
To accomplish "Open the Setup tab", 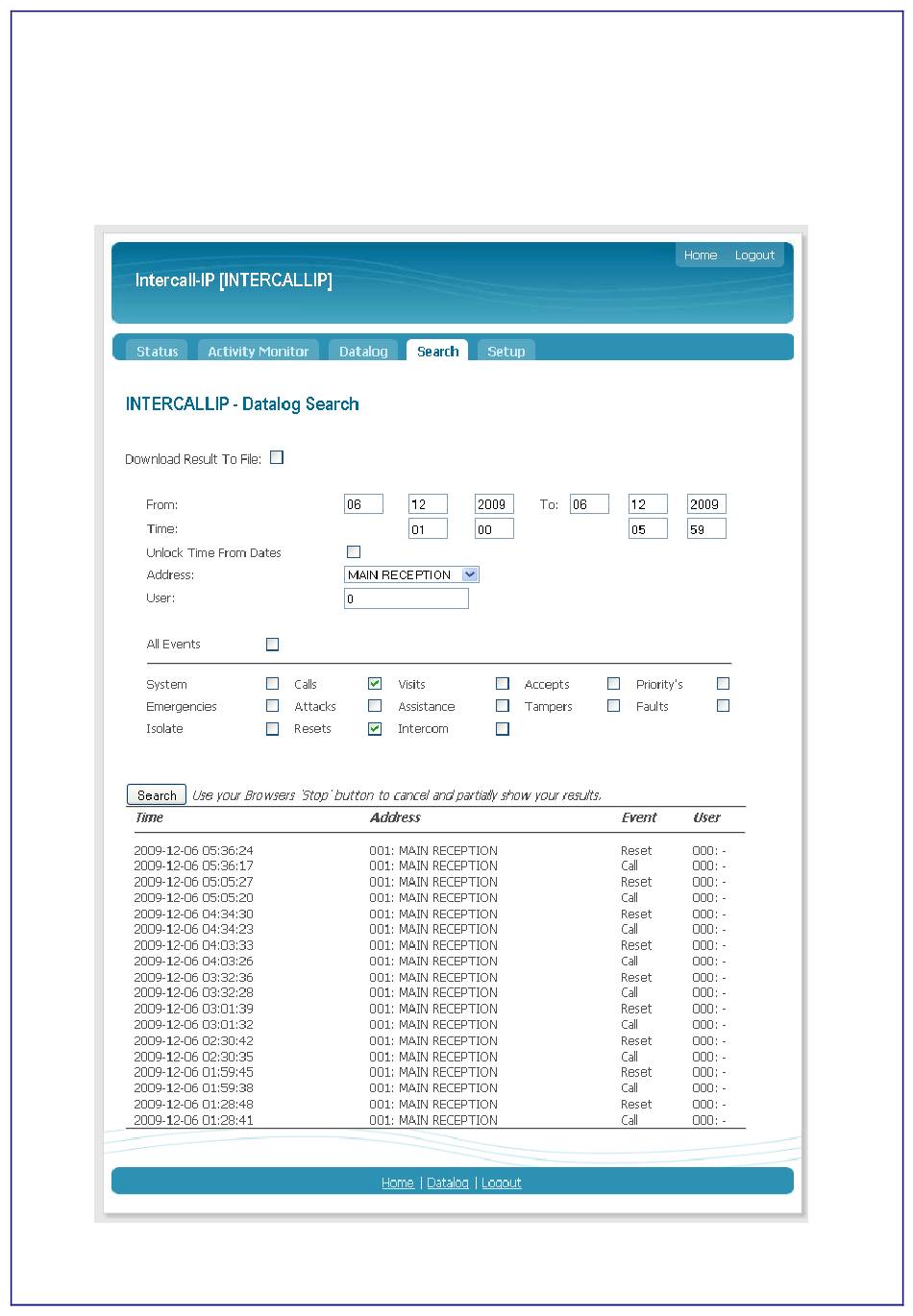I will tap(506, 351).
